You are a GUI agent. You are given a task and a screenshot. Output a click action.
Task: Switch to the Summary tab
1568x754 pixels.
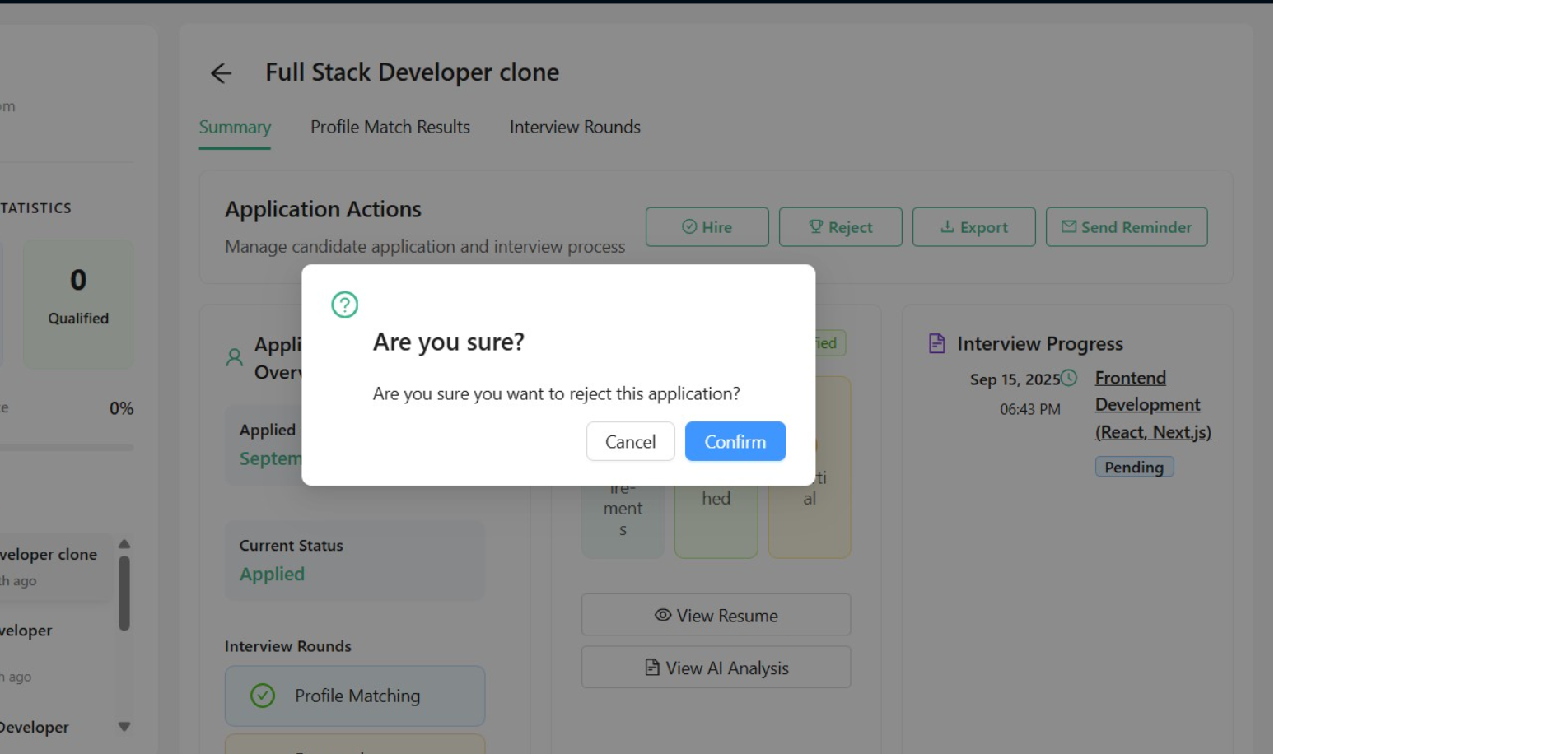coord(235,128)
